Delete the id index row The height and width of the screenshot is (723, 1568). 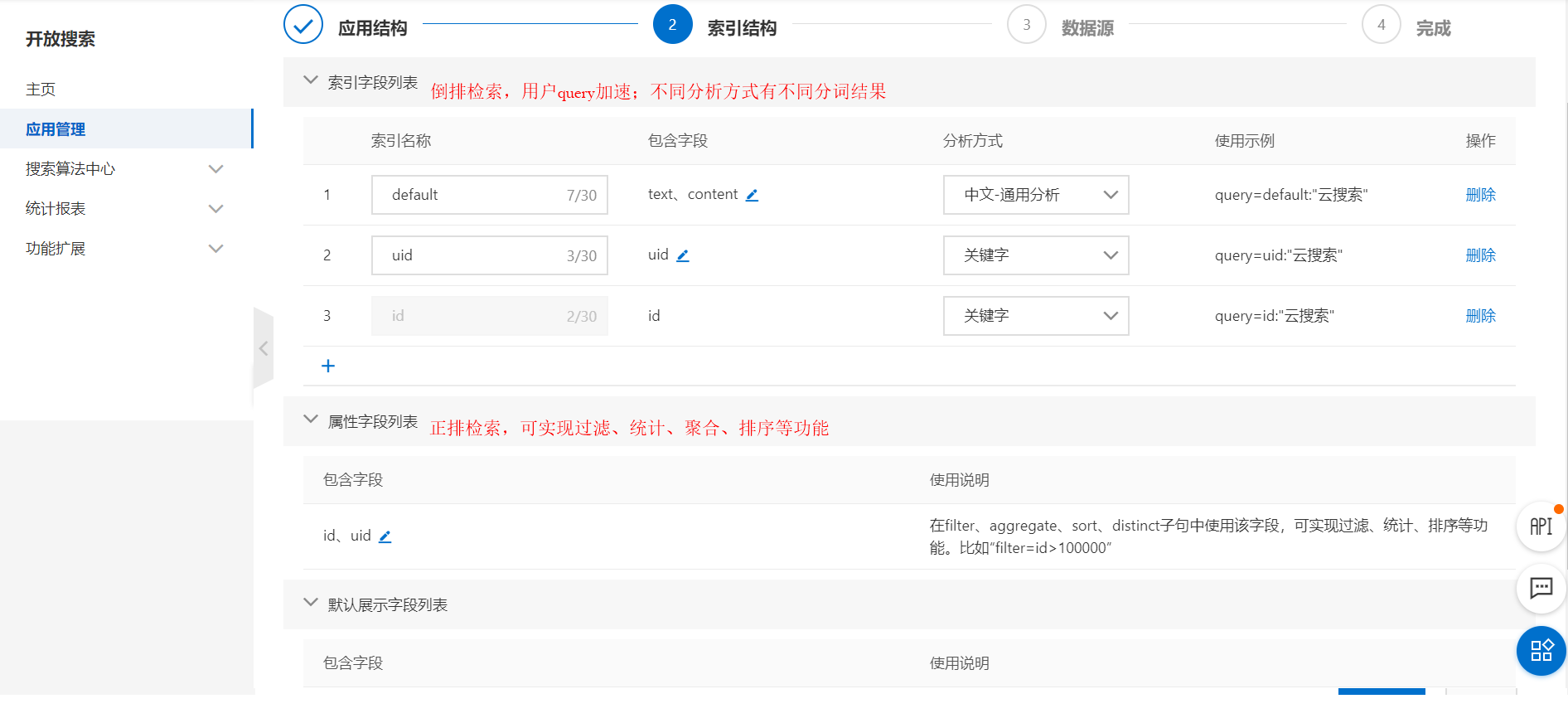(1480, 316)
